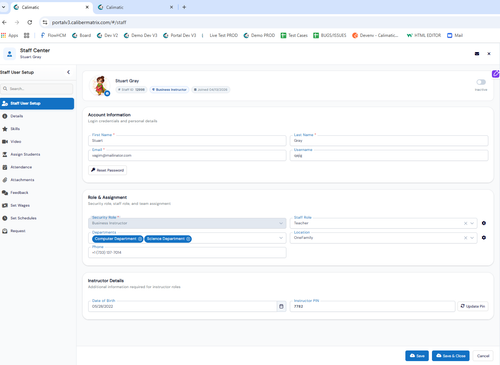Click the Set Schedules clock icon
Image resolution: width=500 pixels, height=365 pixels.
5,218
